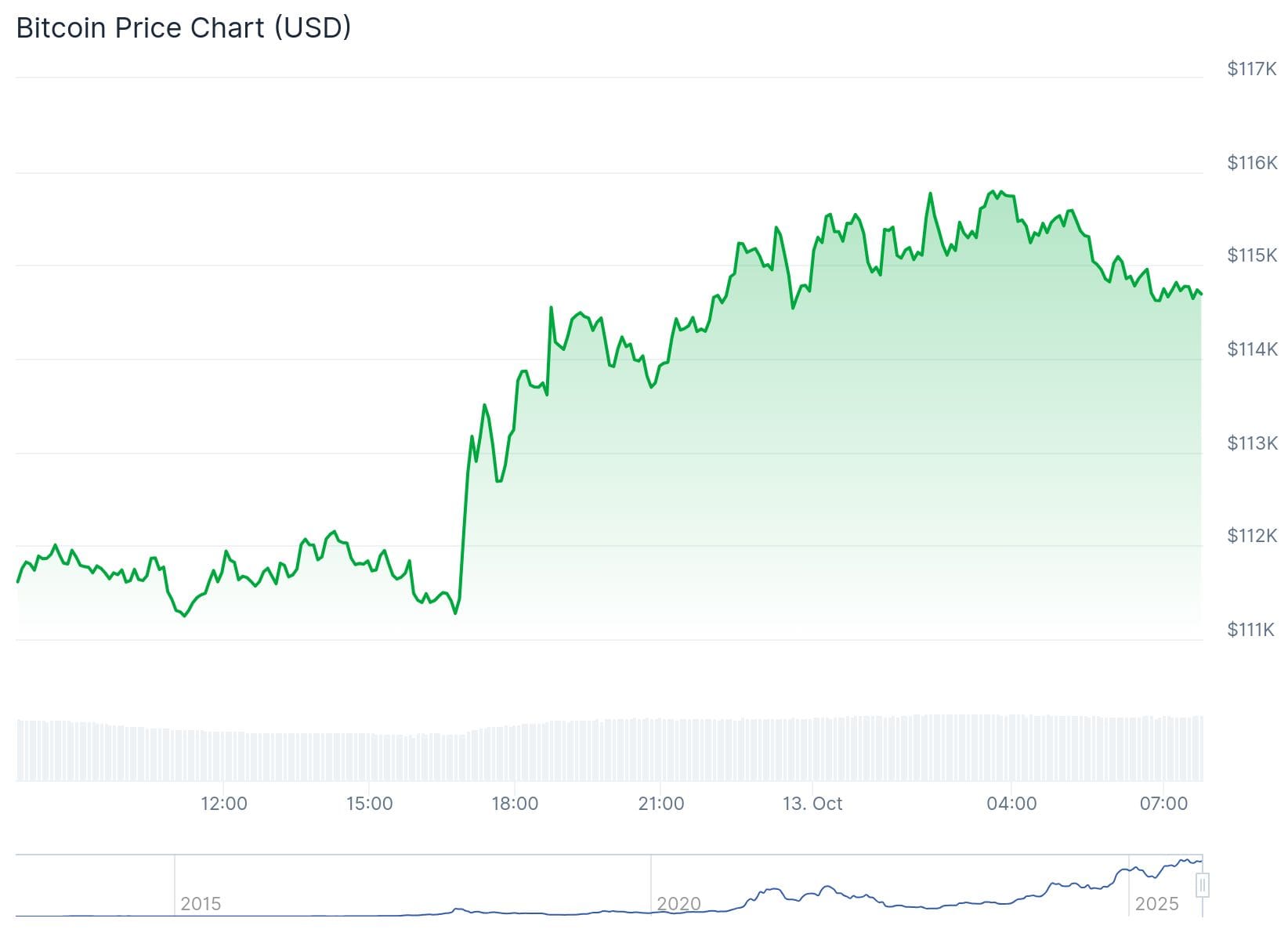The height and width of the screenshot is (940, 1288).
Task: Click the 12:00 time axis label
Action: click(224, 804)
